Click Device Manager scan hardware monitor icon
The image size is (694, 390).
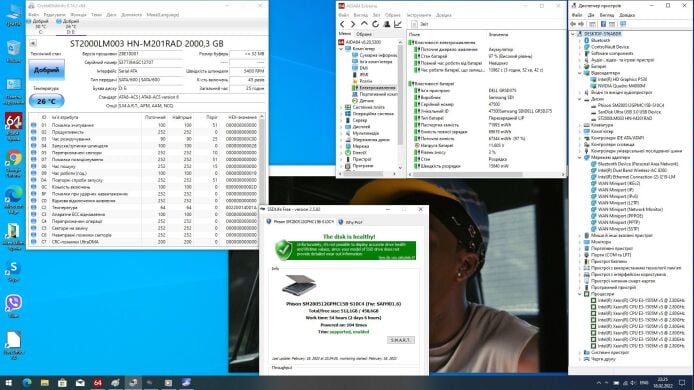[623, 24]
